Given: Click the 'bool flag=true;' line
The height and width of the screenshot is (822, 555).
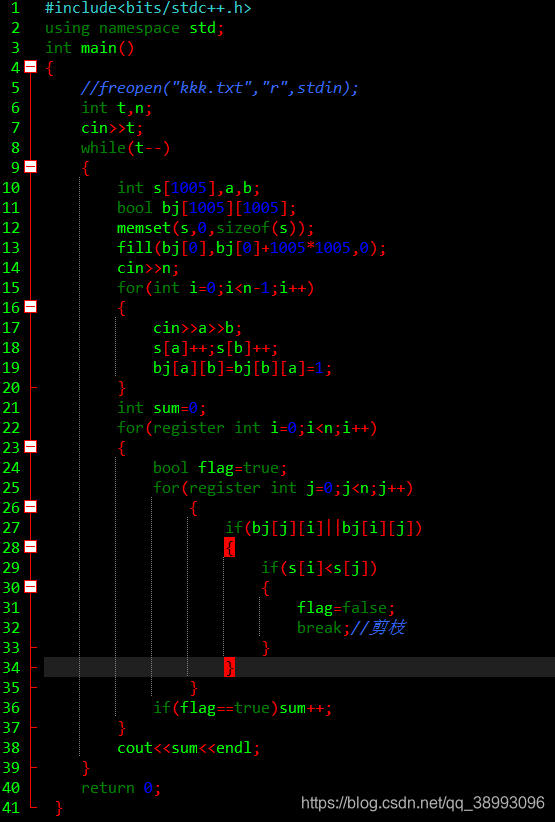Looking at the screenshot, I should click(220, 468).
